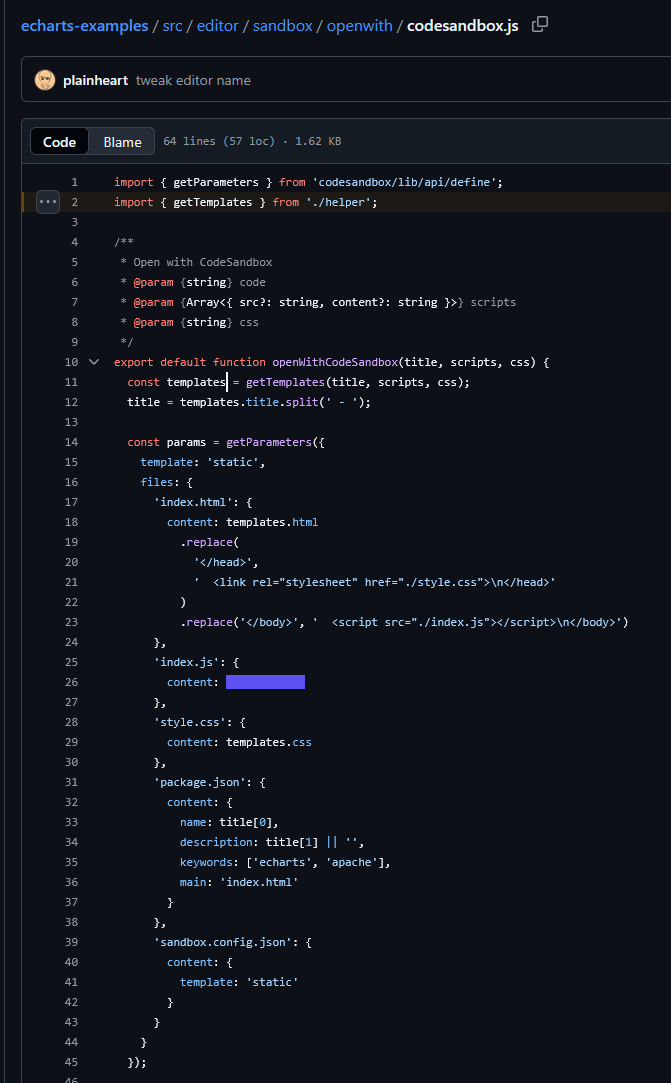Open the line 2 actions ellipsis menu
This screenshot has width=671, height=1083.
click(x=48, y=202)
